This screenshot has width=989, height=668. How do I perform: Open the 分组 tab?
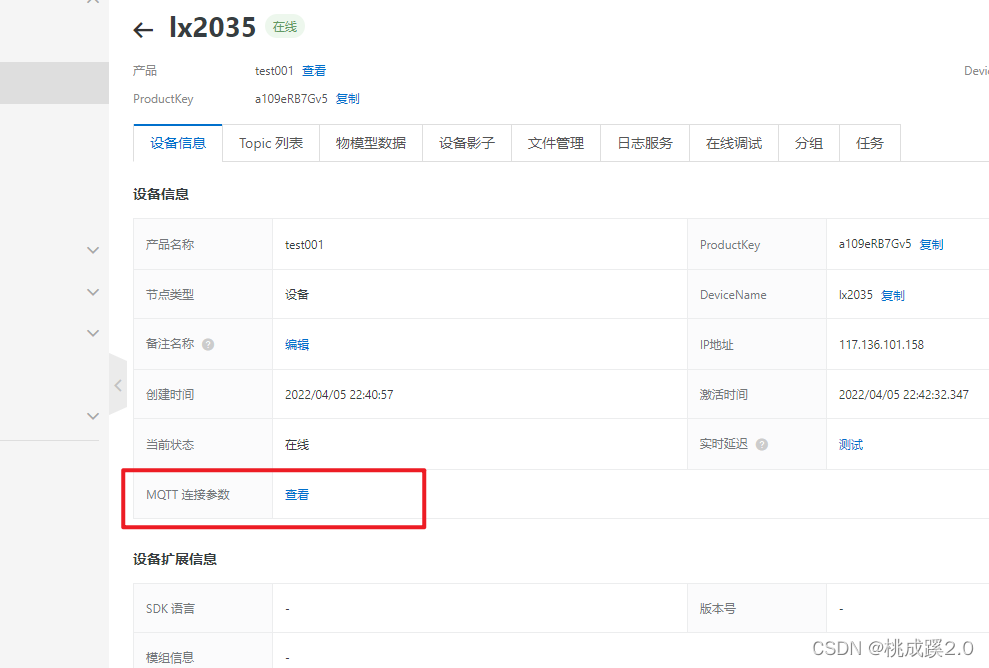(809, 143)
